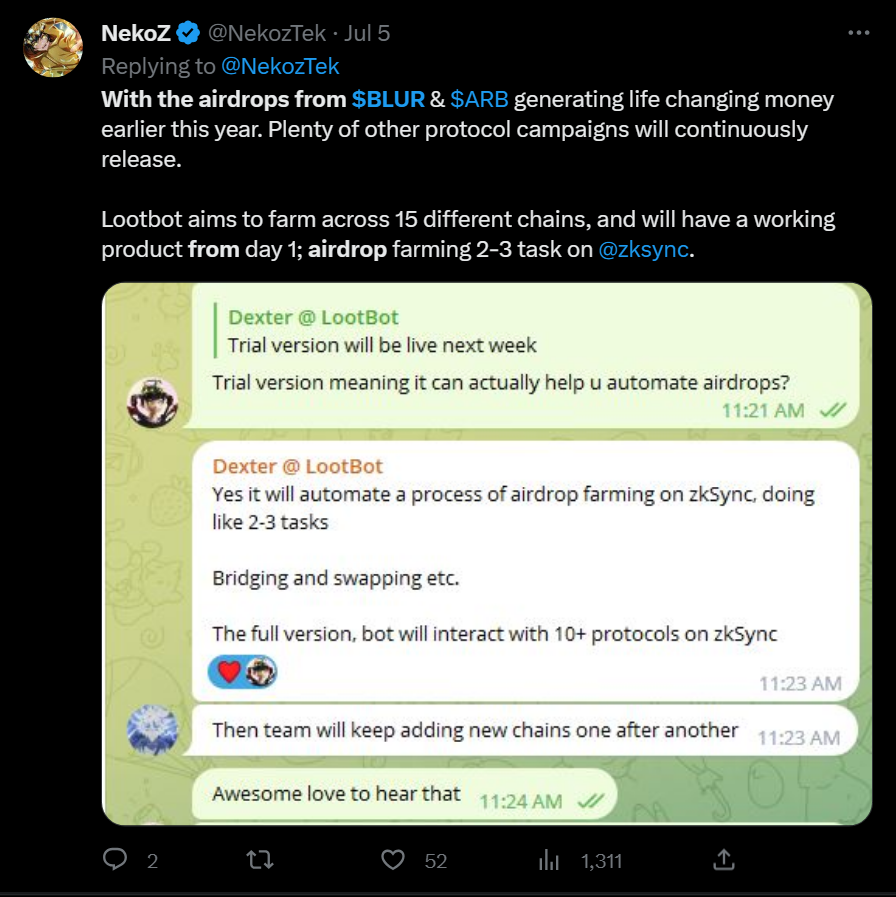Click the chat avatar beside 11:21 AM message
This screenshot has width=896, height=897.
click(x=153, y=403)
